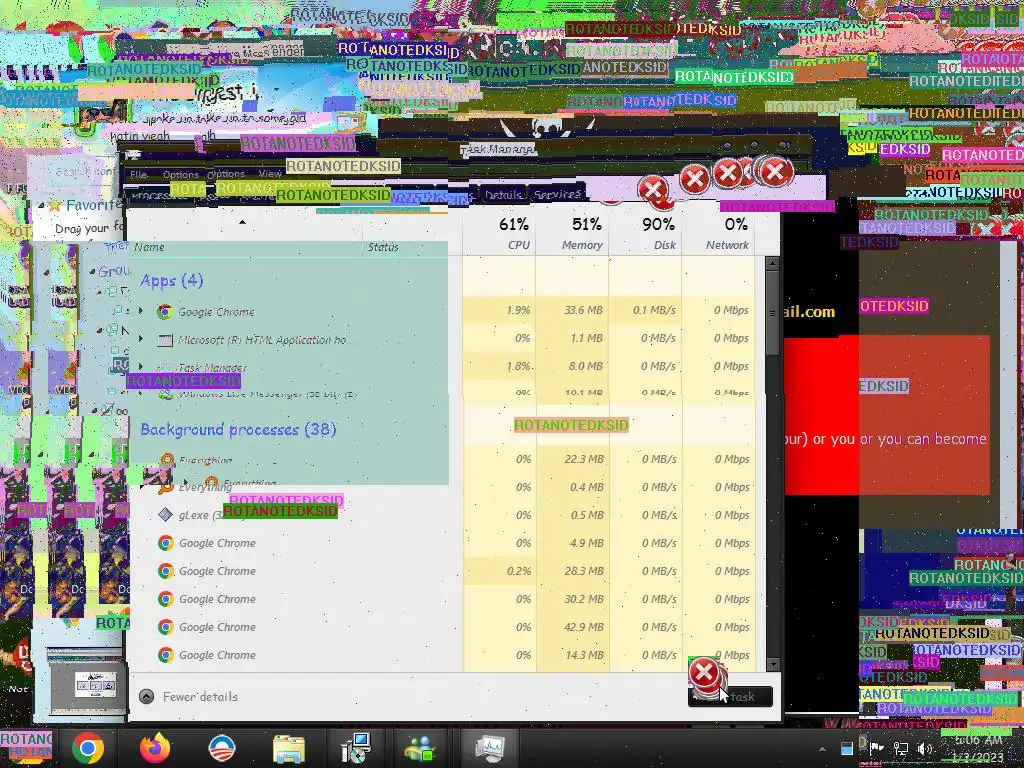Select the Task Manager row under Apps

[x=442, y=366]
